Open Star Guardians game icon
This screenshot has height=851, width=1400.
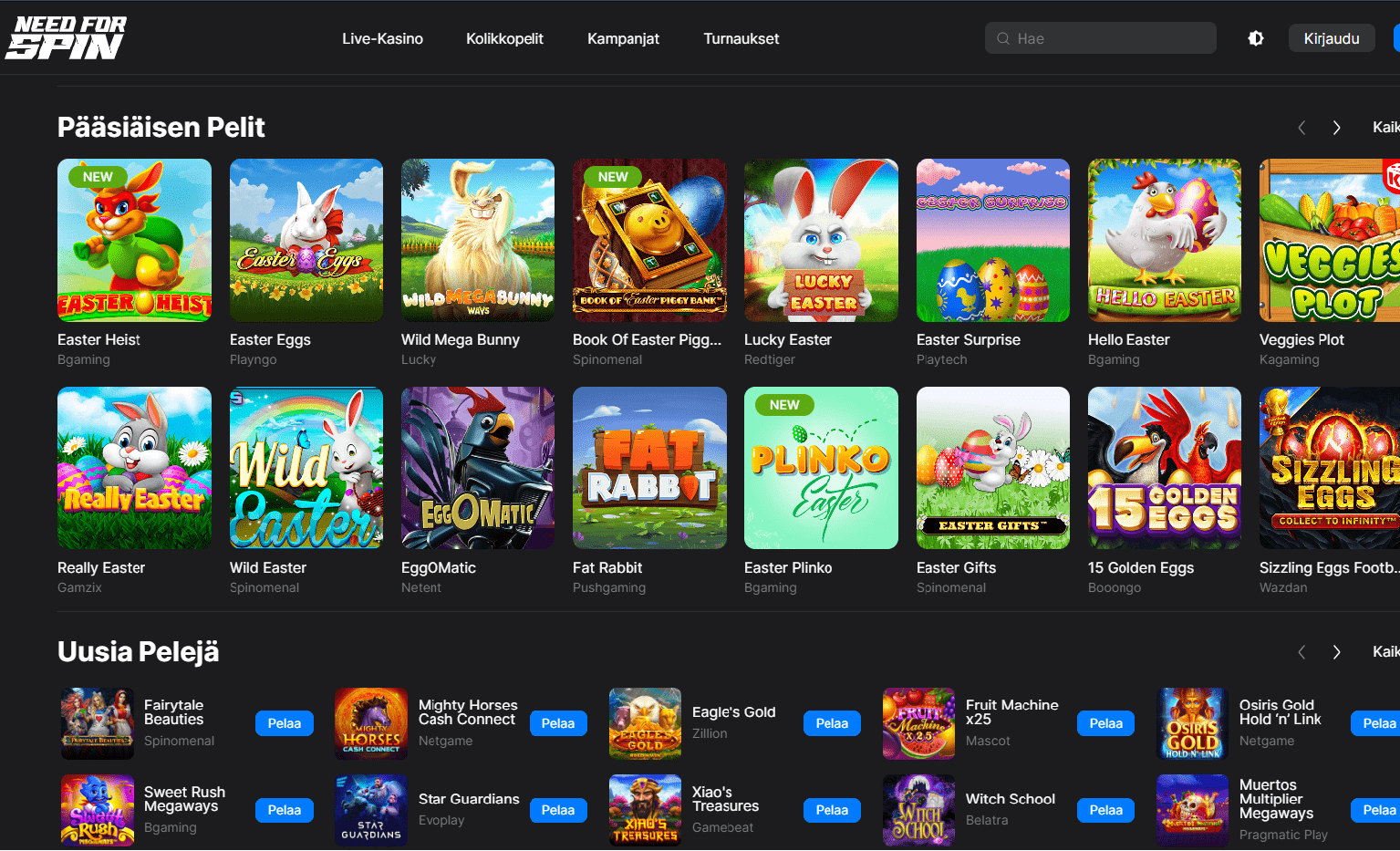[x=371, y=810]
